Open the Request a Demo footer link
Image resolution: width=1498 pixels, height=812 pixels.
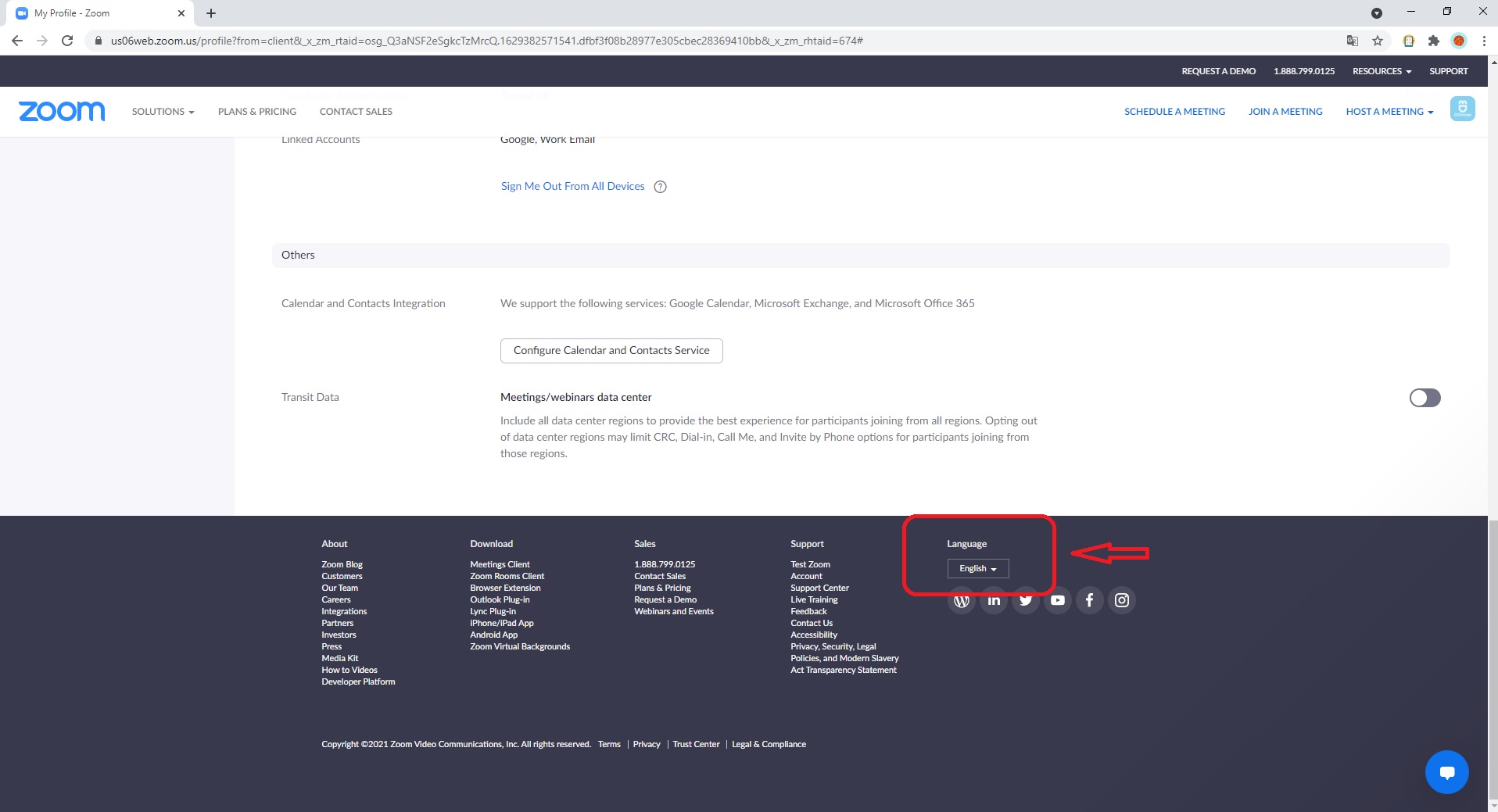click(x=665, y=599)
